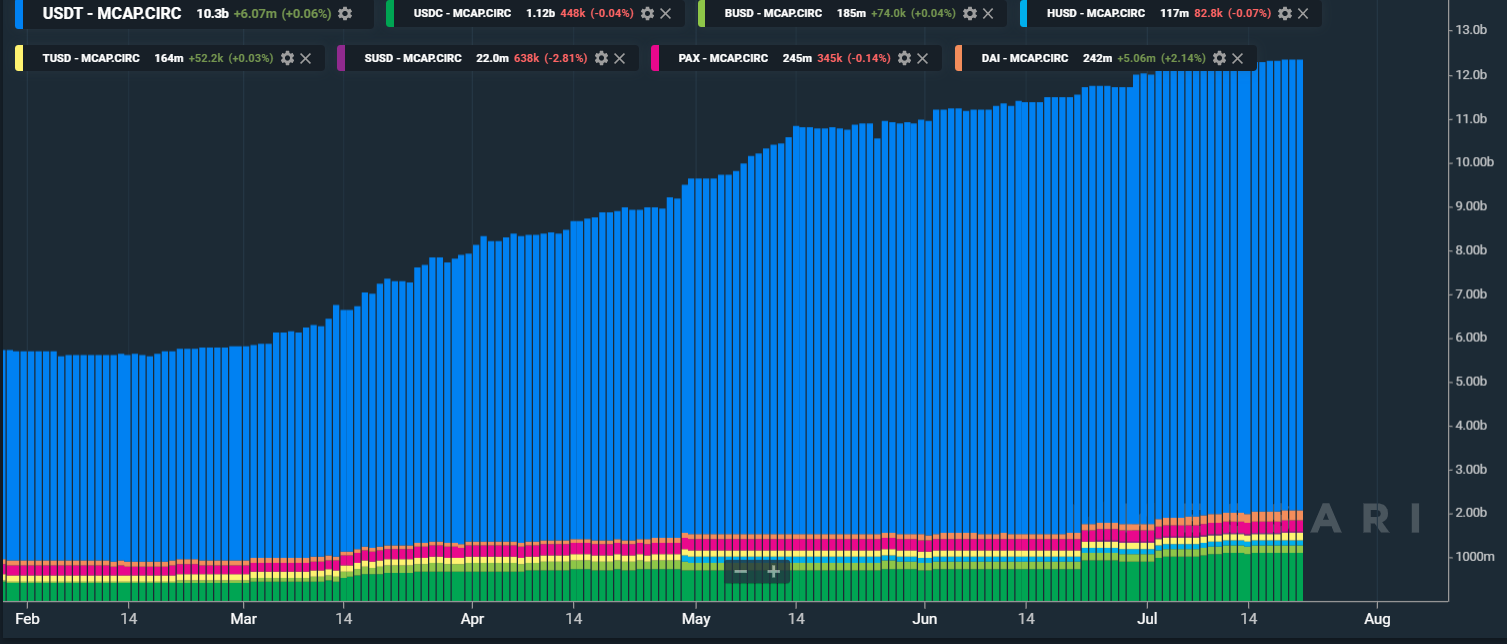Open settings gear for USDC series
This screenshot has height=644, width=1507.
tap(647, 14)
